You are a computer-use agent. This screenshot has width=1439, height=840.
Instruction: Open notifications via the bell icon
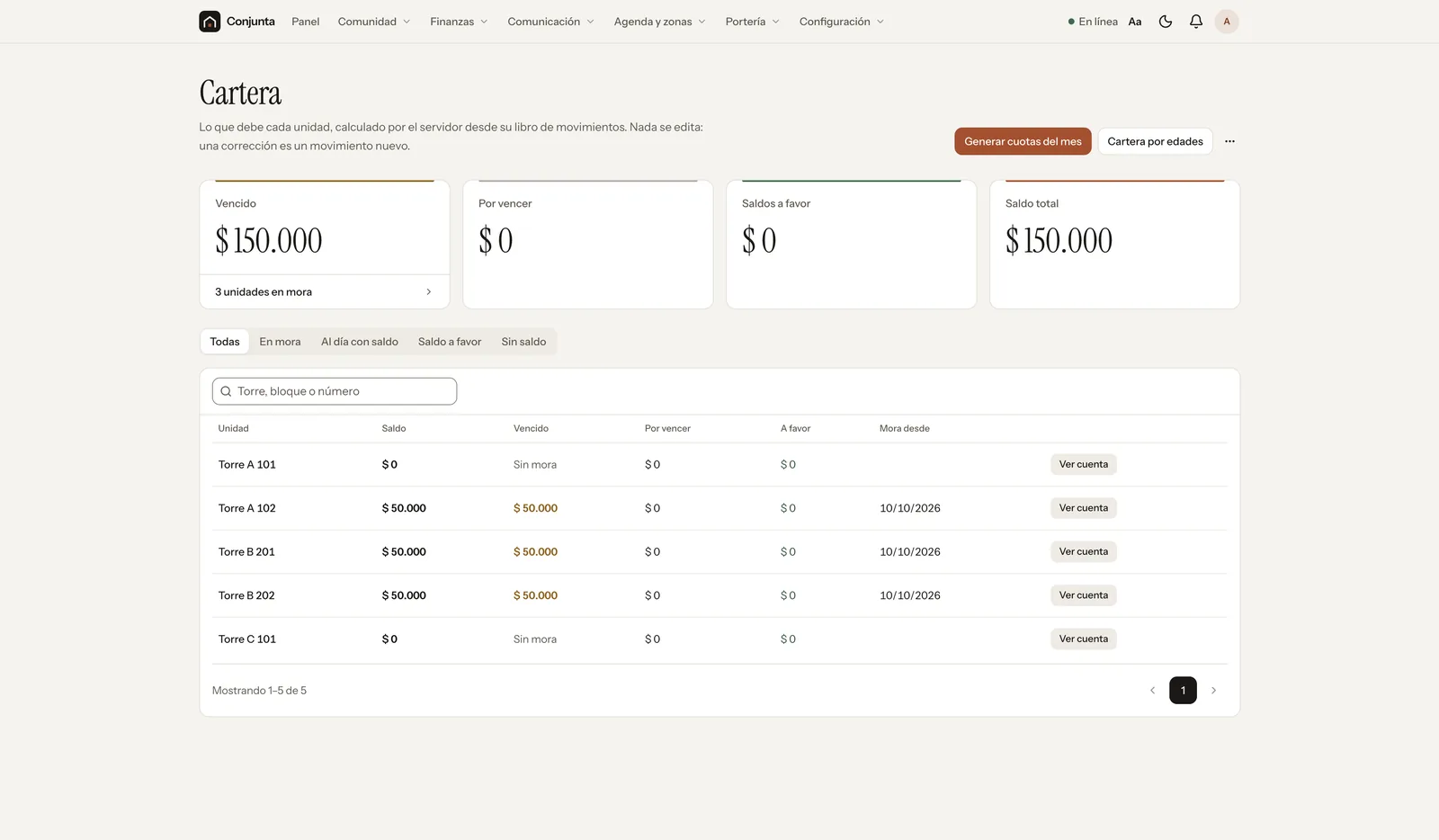[x=1196, y=22]
